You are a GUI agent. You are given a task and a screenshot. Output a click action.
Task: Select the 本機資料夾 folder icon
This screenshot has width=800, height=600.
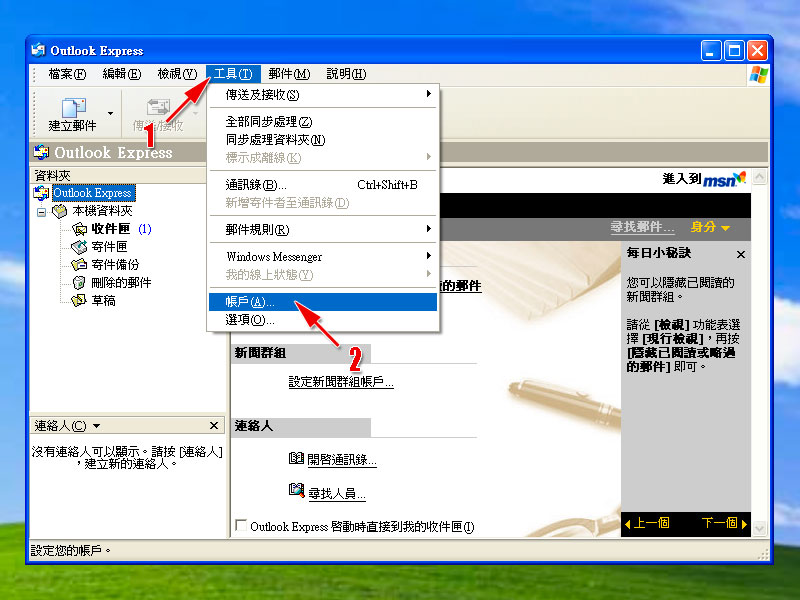[60, 211]
